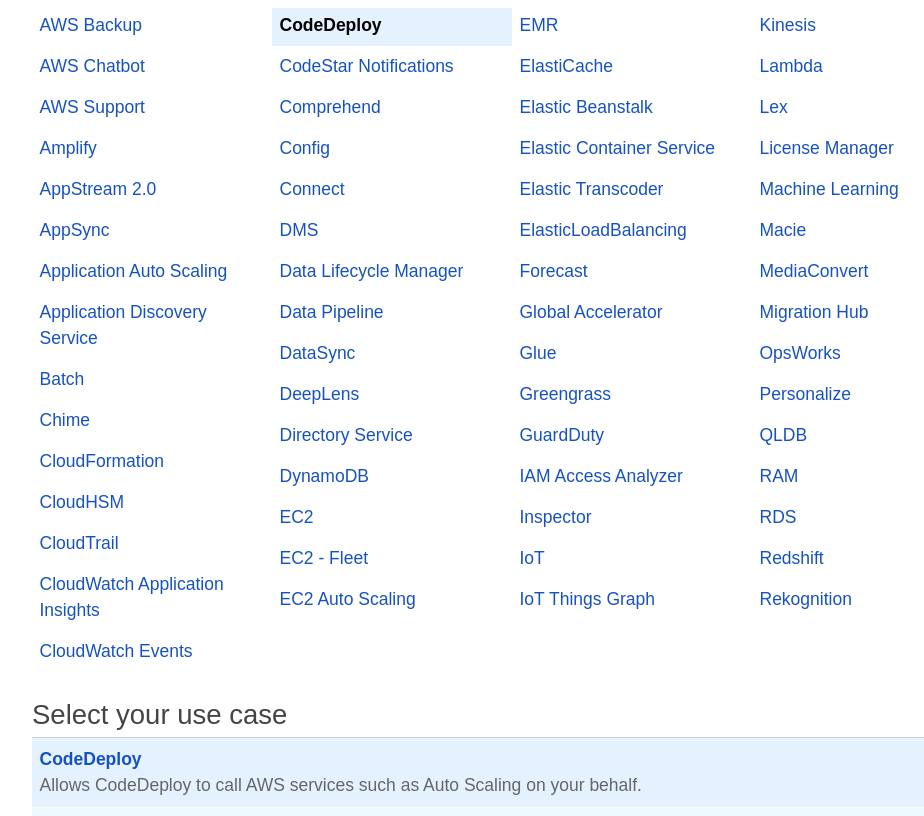
Task: Click the RAM service link
Action: [x=778, y=476]
